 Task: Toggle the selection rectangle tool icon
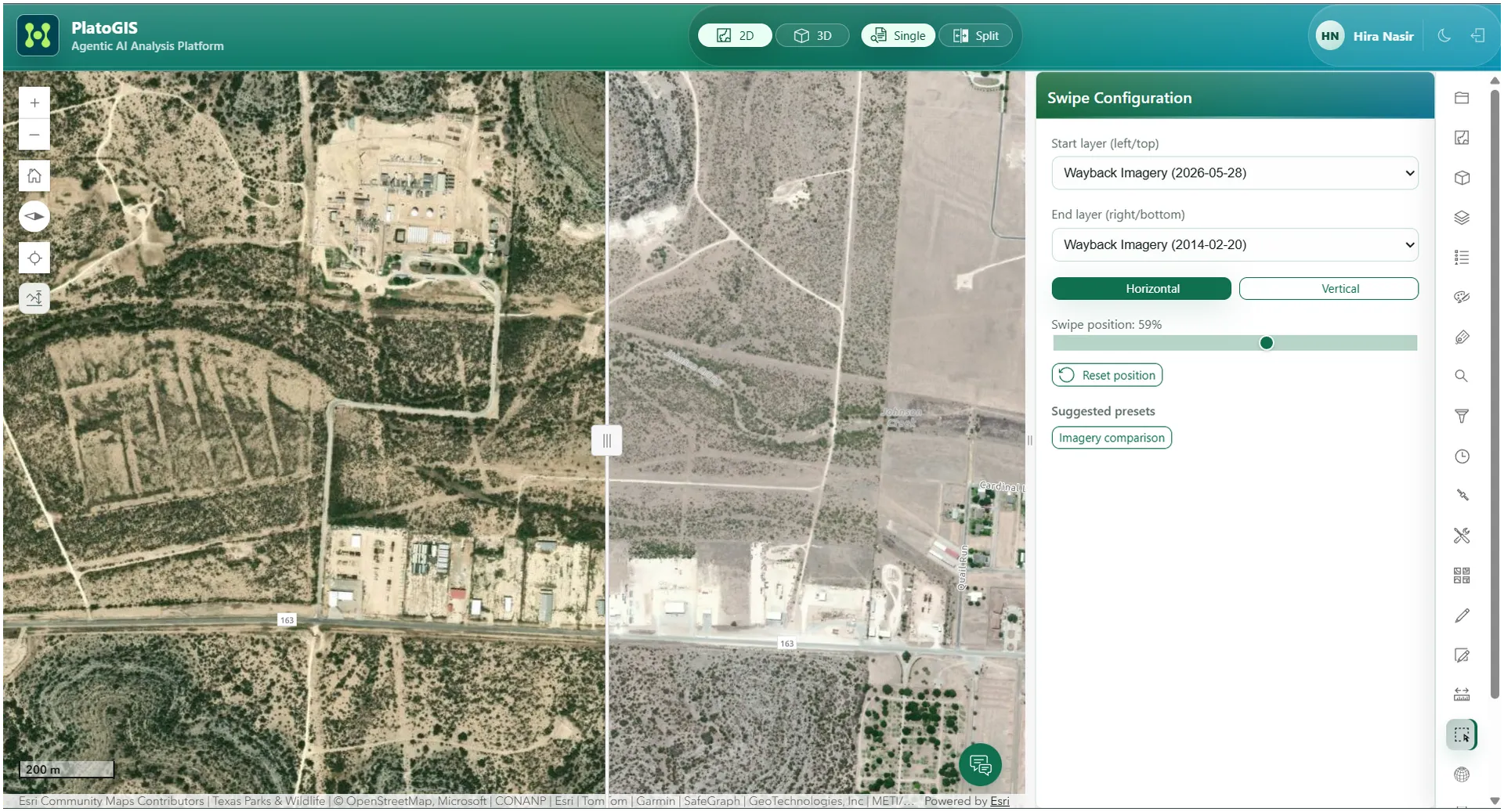tap(1461, 734)
